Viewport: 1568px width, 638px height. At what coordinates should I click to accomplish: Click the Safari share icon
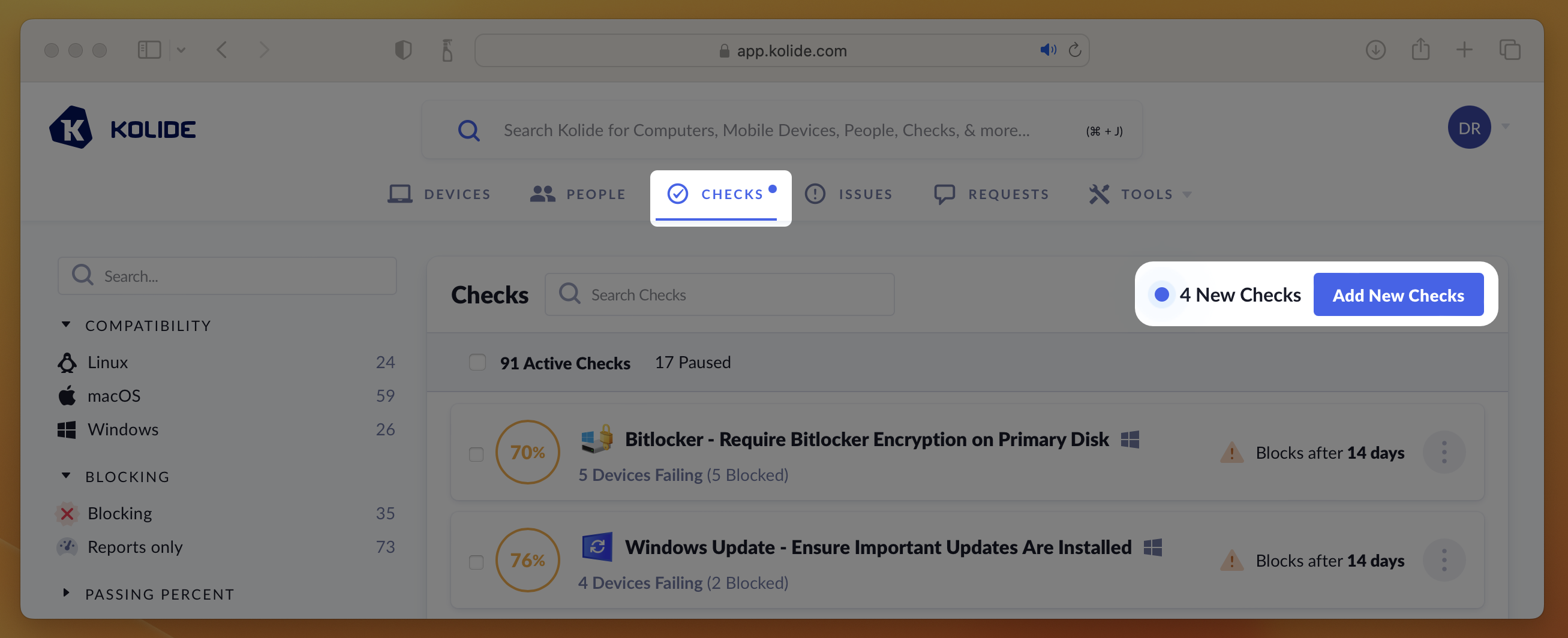click(x=1420, y=50)
